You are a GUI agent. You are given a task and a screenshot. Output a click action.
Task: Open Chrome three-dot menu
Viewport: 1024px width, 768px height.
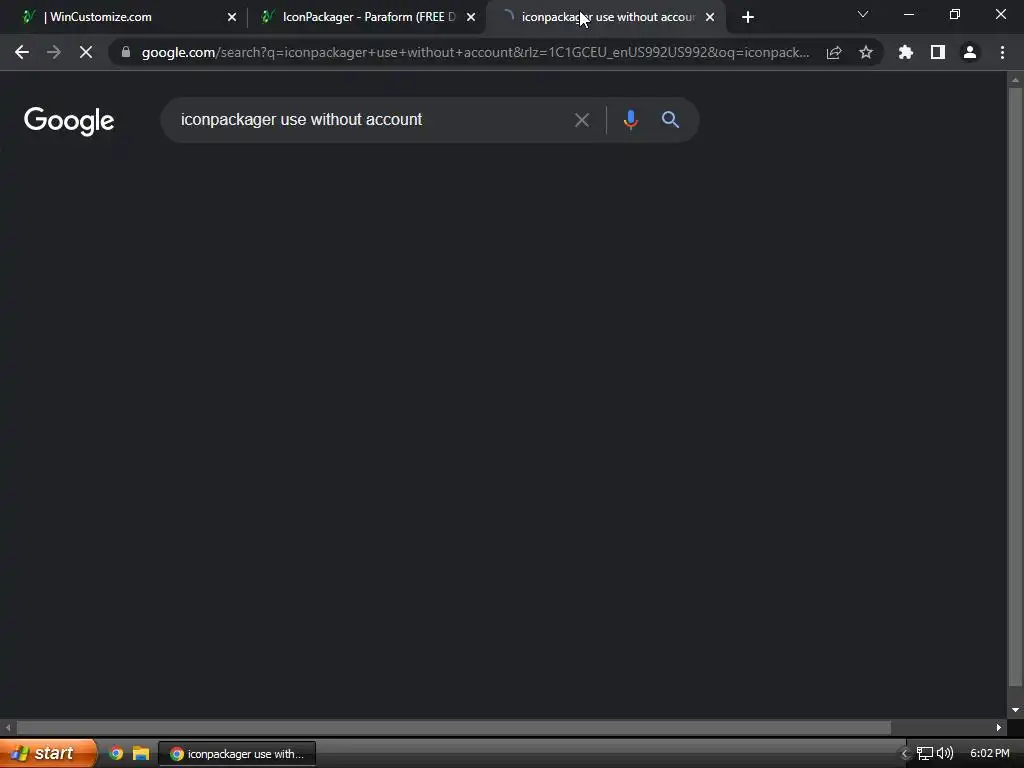1002,52
